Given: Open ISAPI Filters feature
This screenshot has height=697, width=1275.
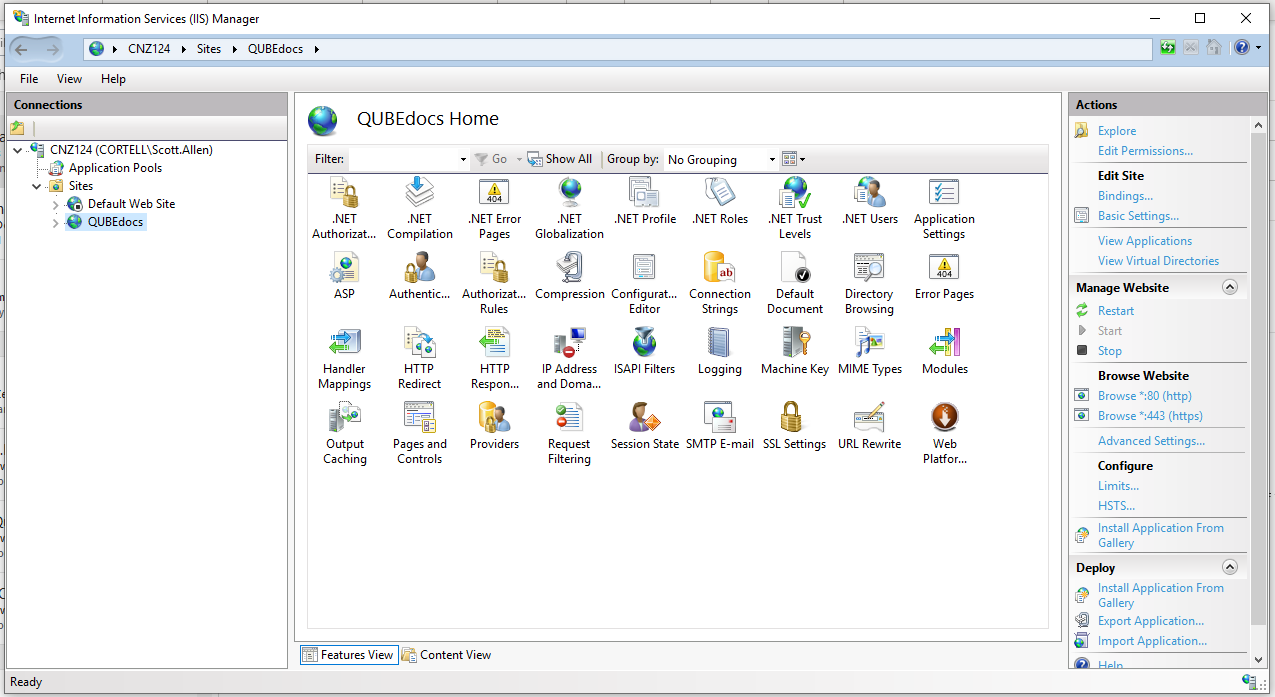Looking at the screenshot, I should click(644, 351).
